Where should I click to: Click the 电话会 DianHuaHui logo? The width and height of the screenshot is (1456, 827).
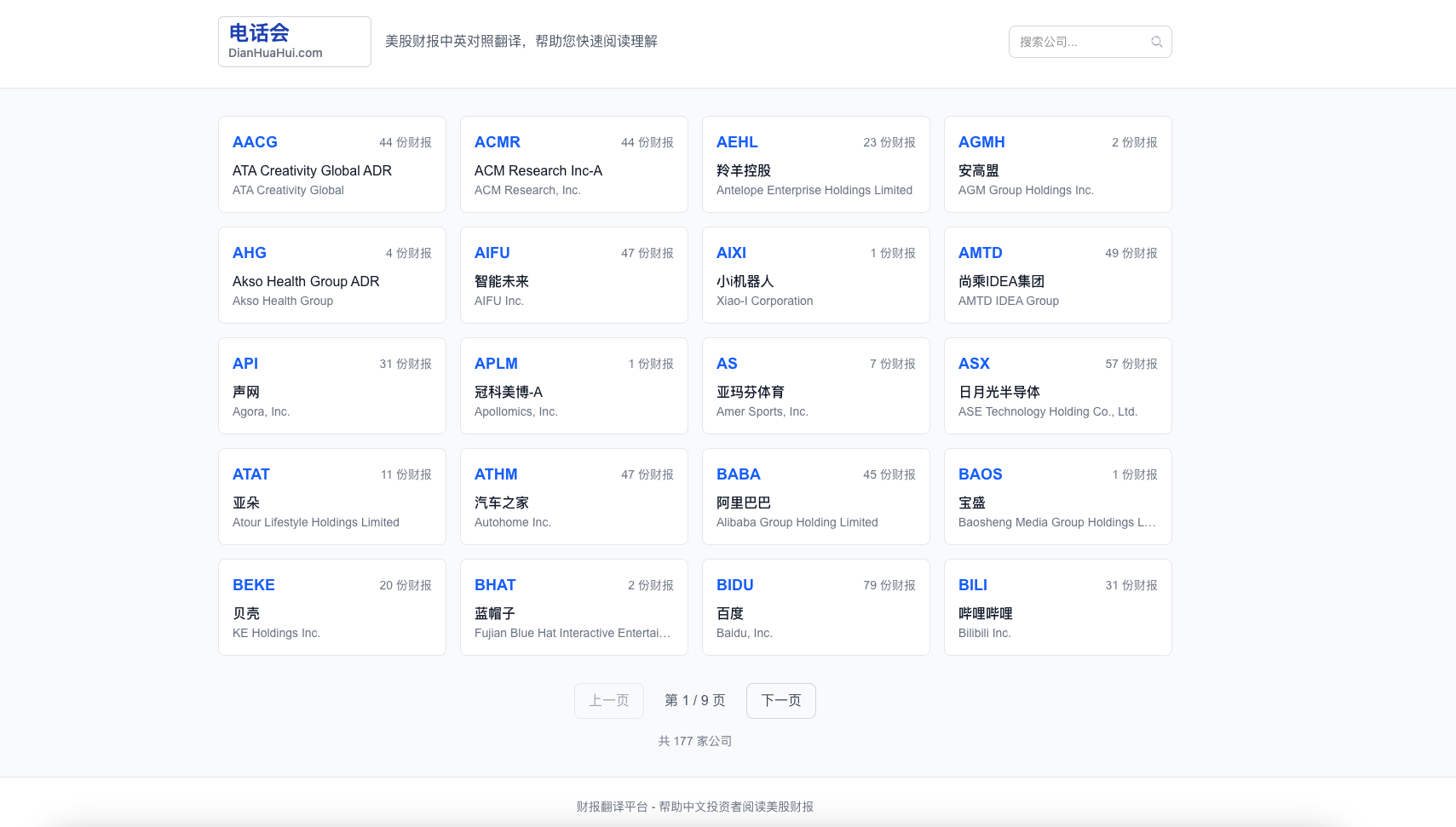[294, 41]
